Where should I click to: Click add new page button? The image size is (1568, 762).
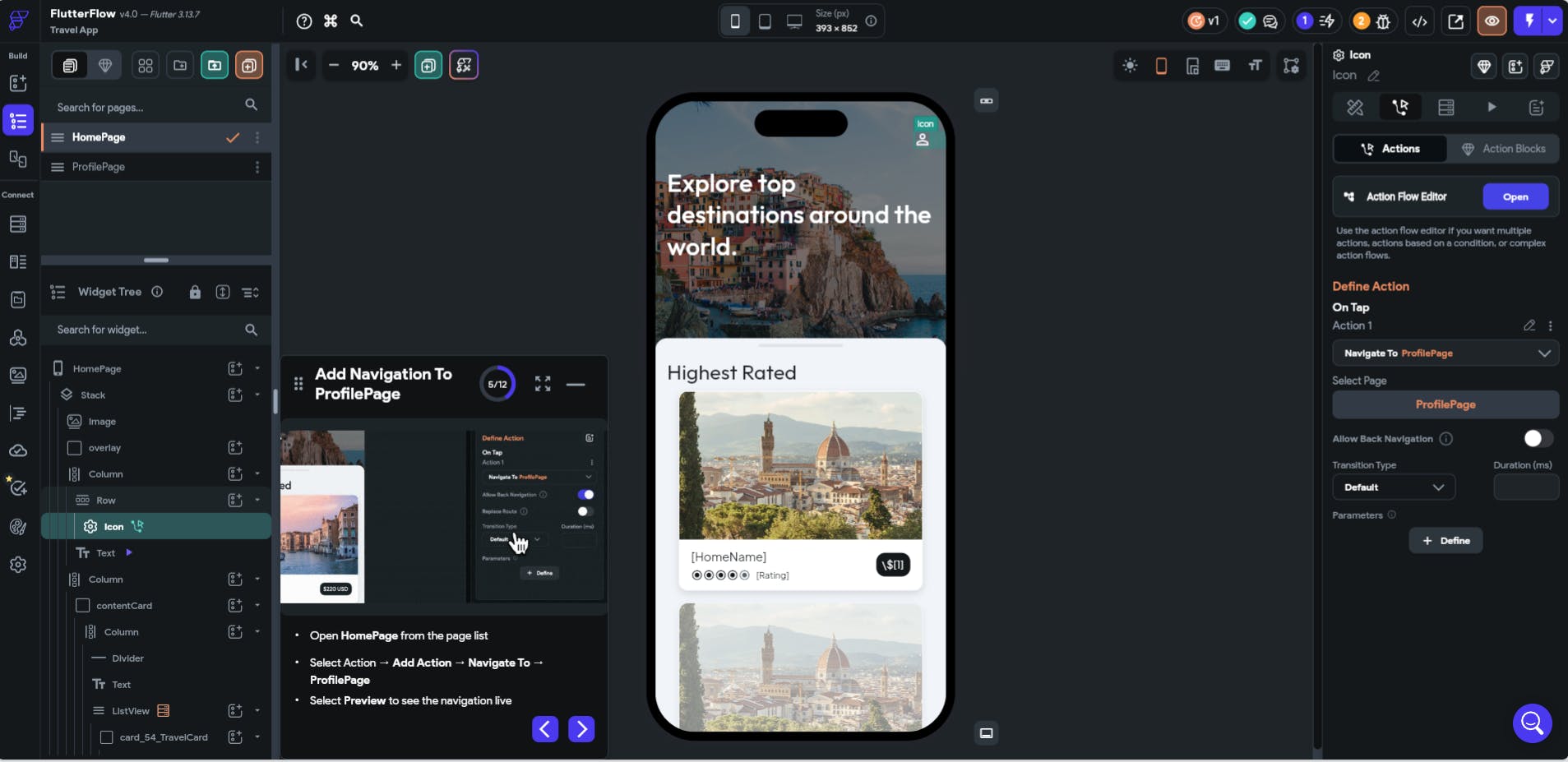(x=249, y=65)
